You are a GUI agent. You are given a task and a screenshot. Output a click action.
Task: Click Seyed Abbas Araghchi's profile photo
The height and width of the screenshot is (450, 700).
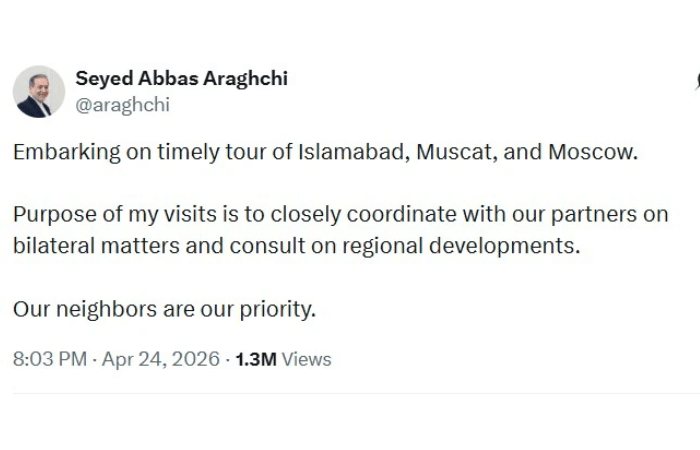[39, 92]
